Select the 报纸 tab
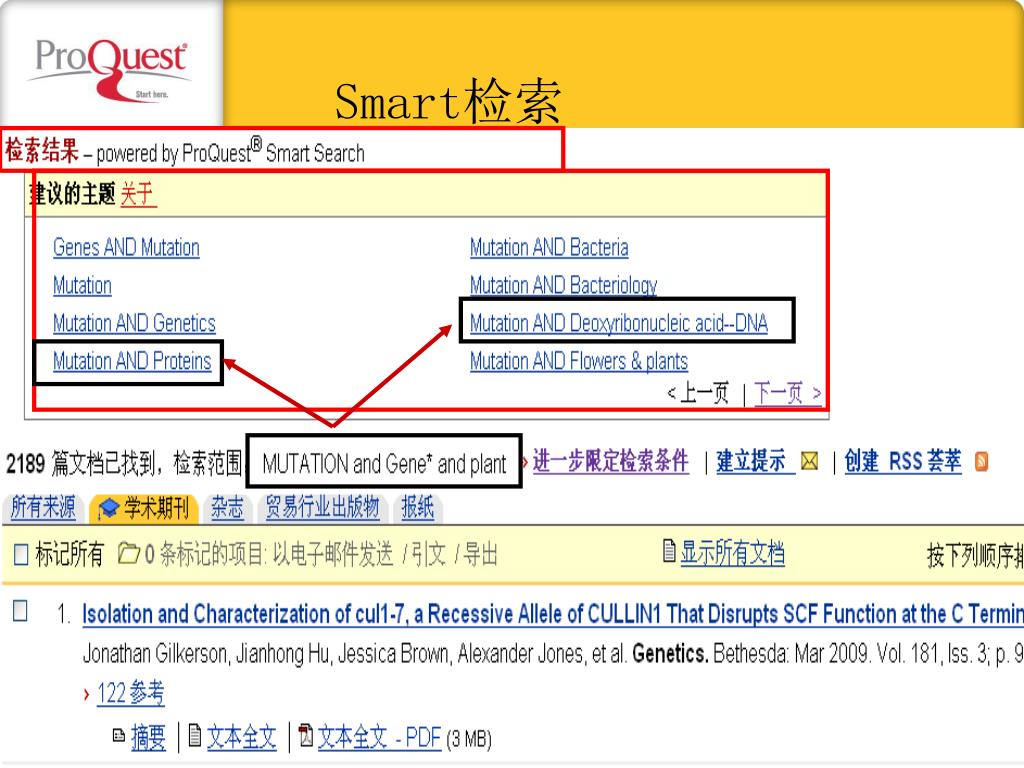Screen dimensions: 1024x768 click(x=417, y=509)
